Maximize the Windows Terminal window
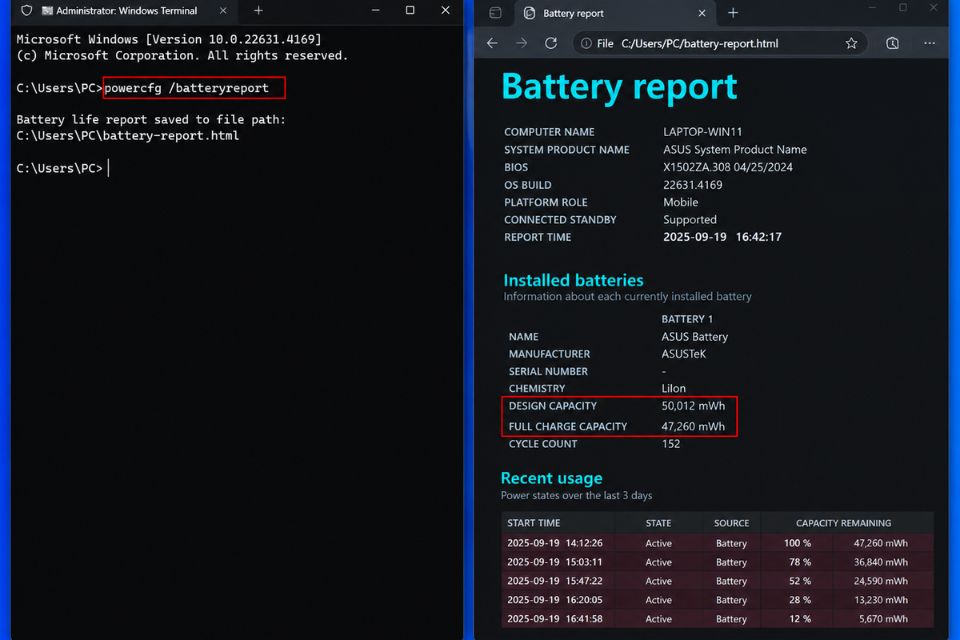 [x=410, y=10]
